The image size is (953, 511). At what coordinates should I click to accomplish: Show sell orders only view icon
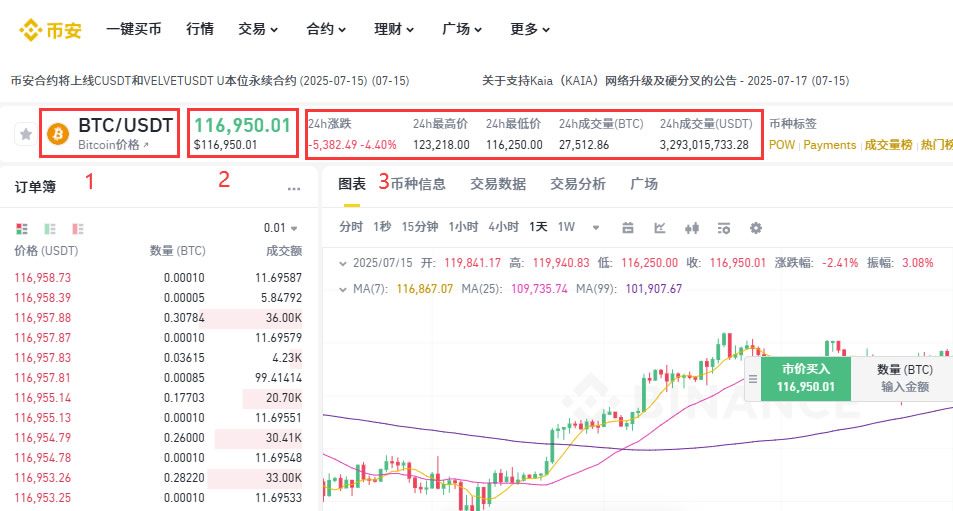click(x=78, y=228)
